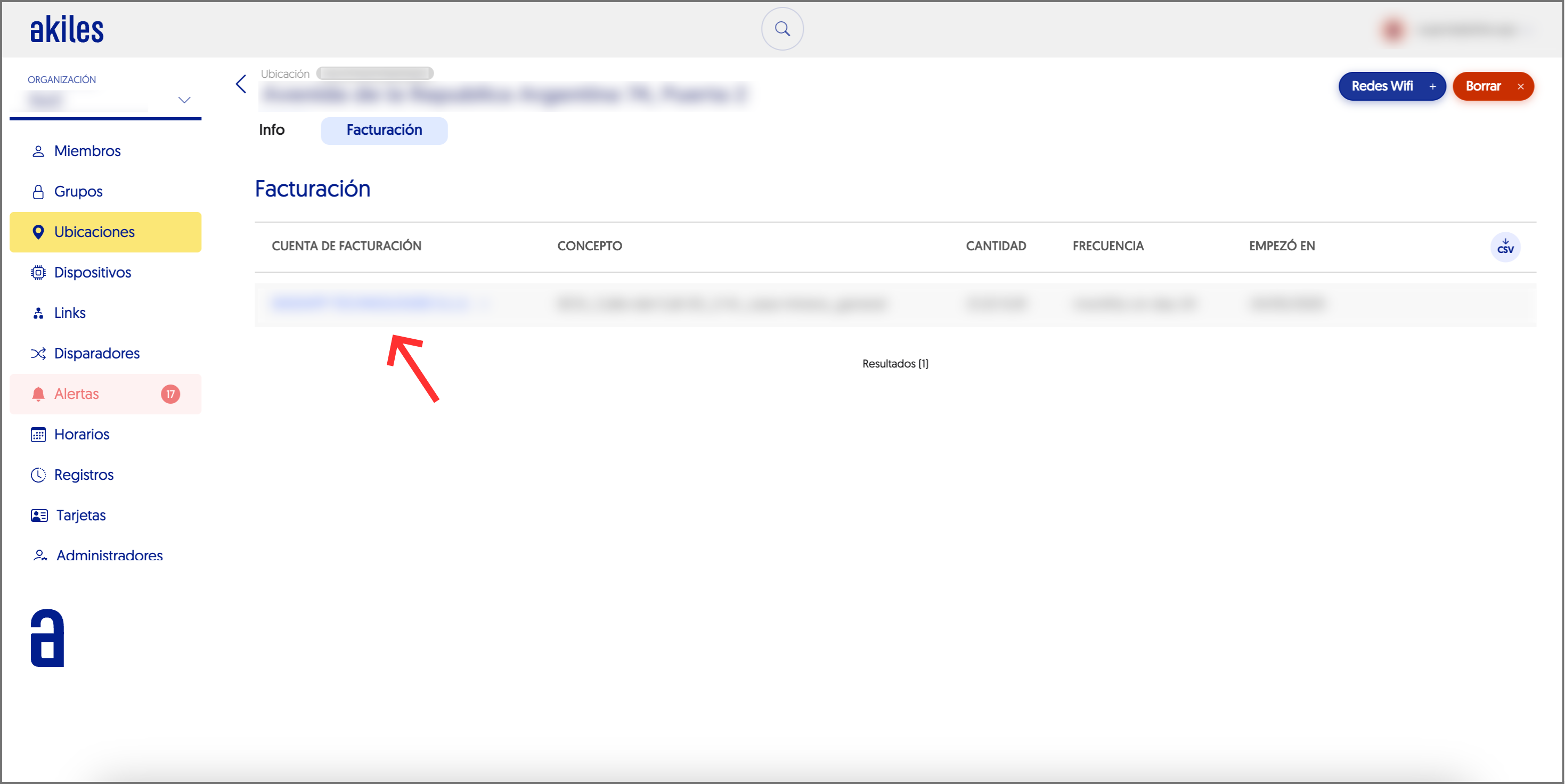The width and height of the screenshot is (1565, 784).
Task: Expand the account menu at top right
Action: 1453,29
